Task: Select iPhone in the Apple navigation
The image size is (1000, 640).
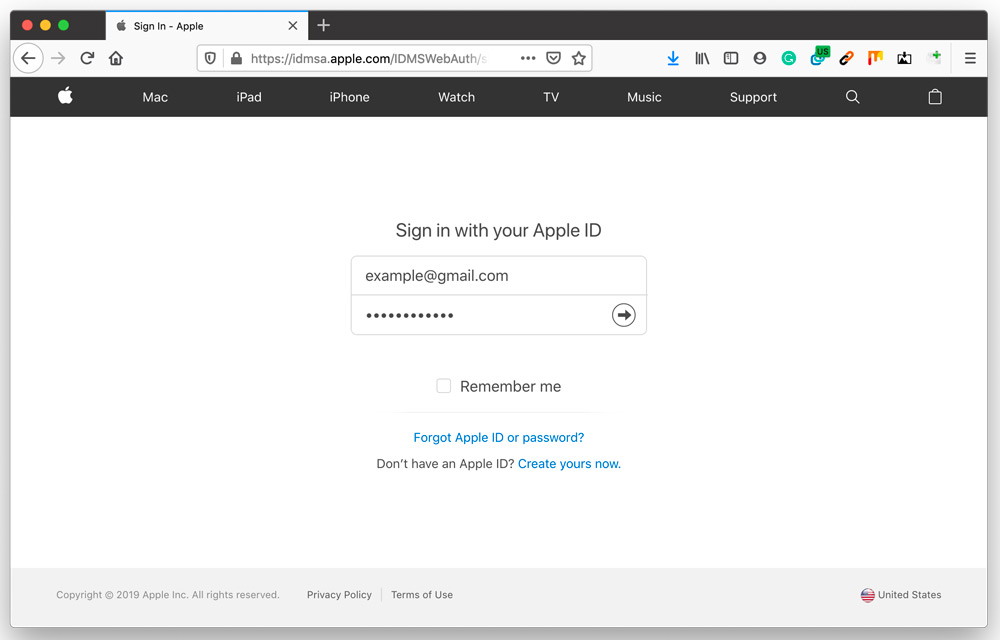Action: tap(349, 97)
